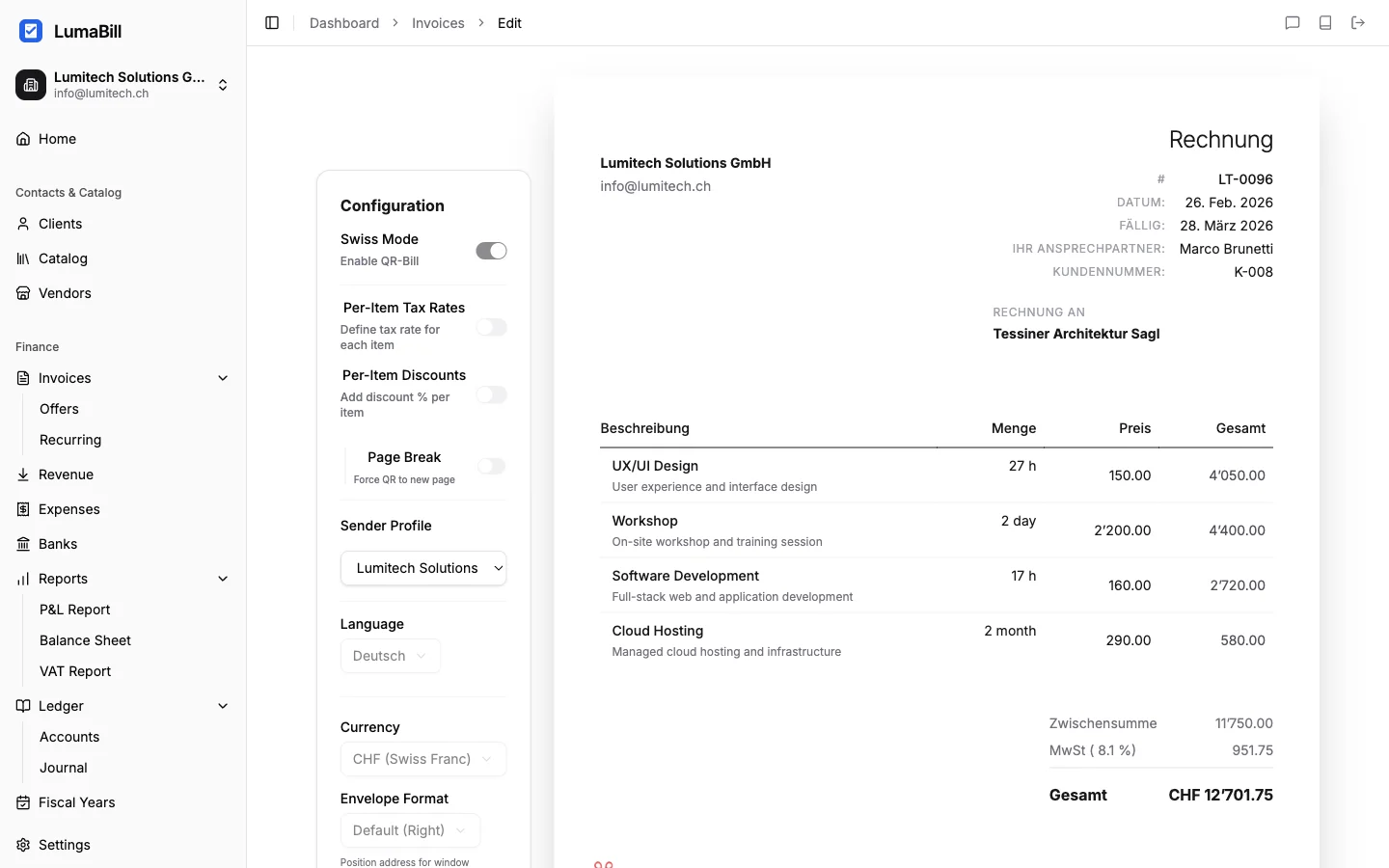Navigate to Recurring invoices
1389x868 pixels.
(x=69, y=440)
